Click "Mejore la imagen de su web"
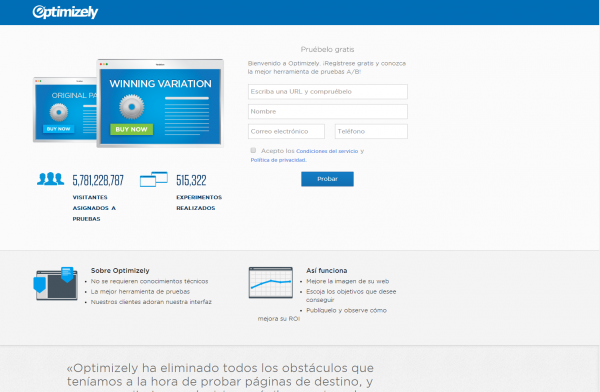Viewport: 600px width, 392px height. 347,281
